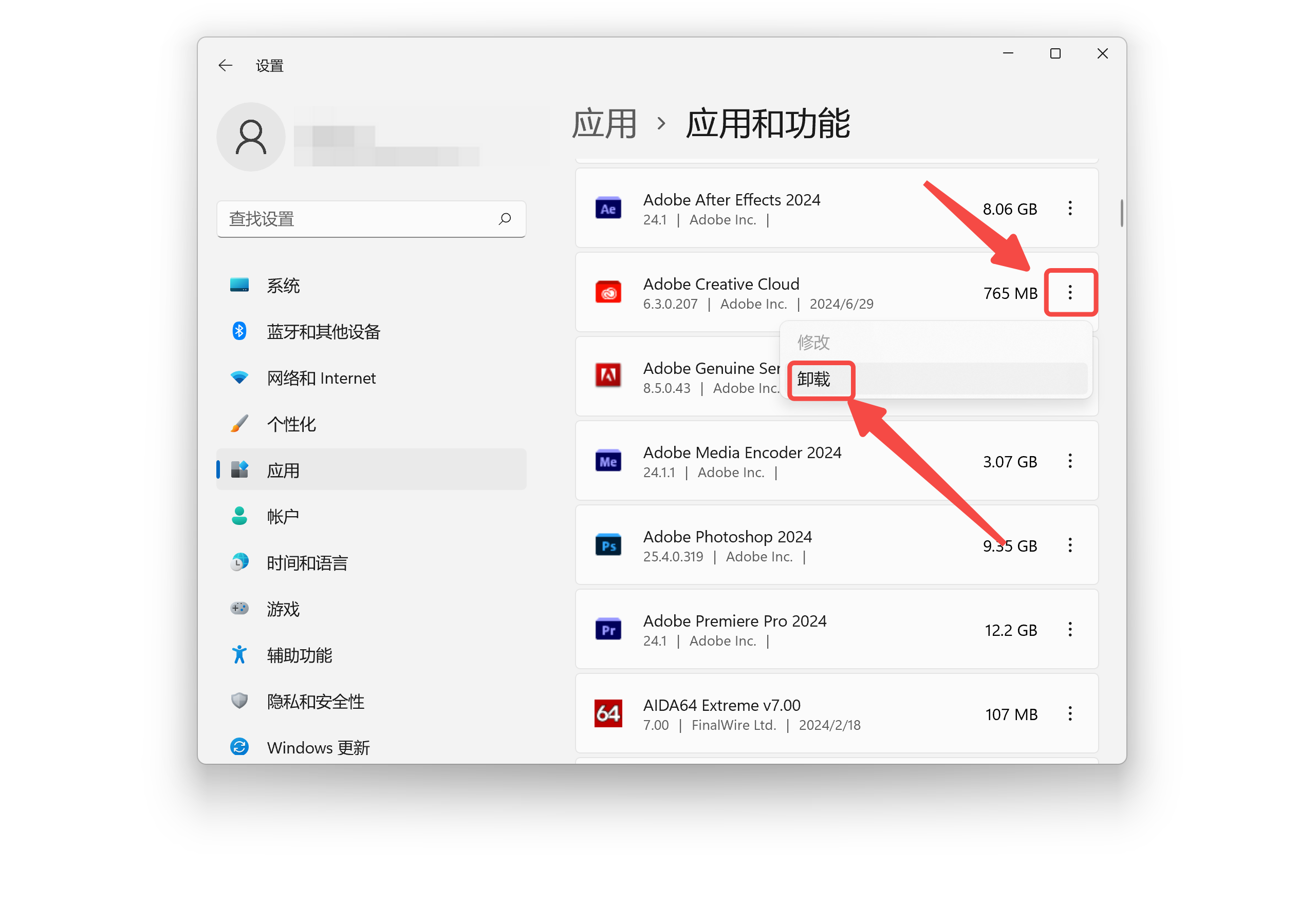Open 蓝牙和其他设备 settings
1316x905 pixels.
[x=371, y=332]
